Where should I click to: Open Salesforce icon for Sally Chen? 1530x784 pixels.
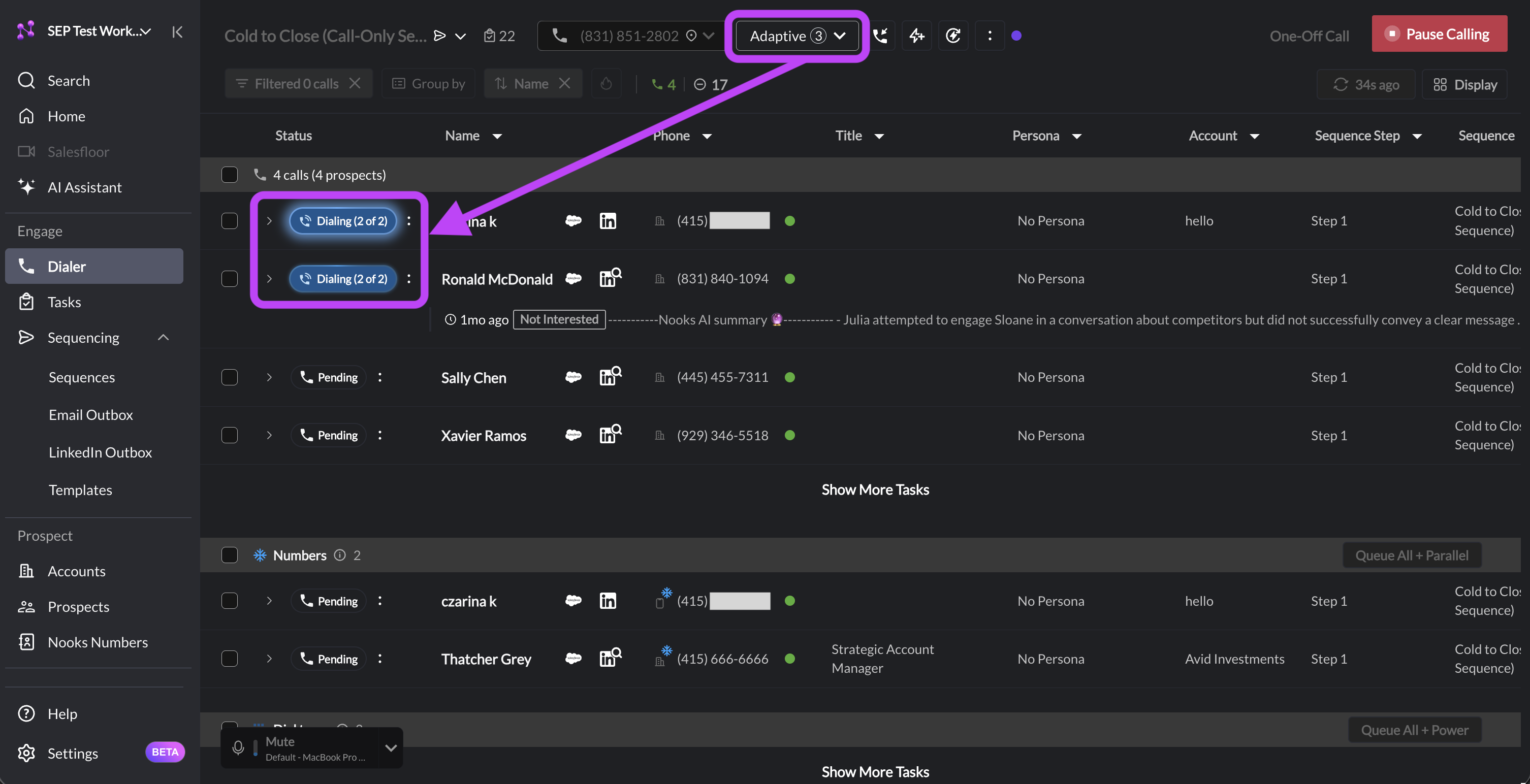pyautogui.click(x=573, y=377)
